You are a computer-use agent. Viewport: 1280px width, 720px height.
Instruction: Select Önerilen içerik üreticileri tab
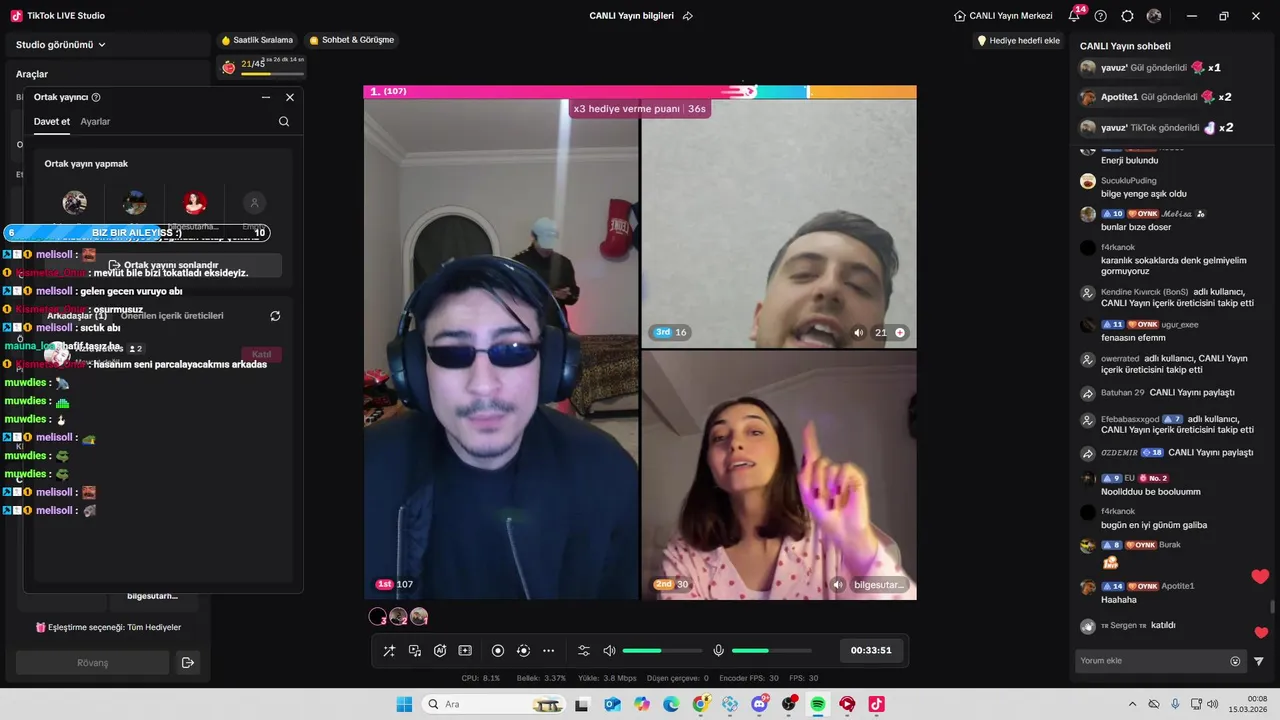coord(172,315)
